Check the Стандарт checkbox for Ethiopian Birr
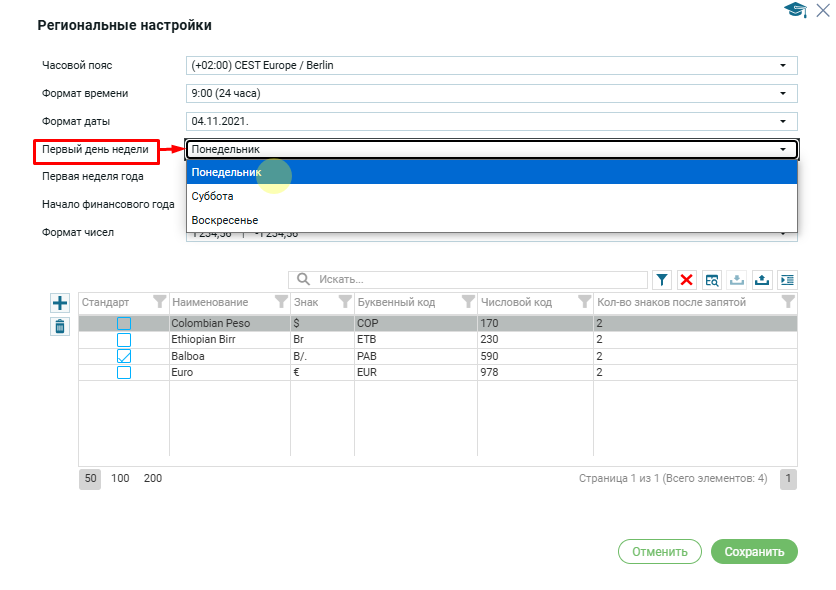836x590 pixels. [124, 340]
